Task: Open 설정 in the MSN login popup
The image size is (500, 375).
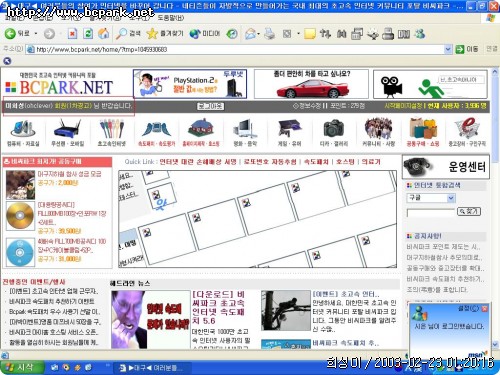Action: tap(468, 308)
